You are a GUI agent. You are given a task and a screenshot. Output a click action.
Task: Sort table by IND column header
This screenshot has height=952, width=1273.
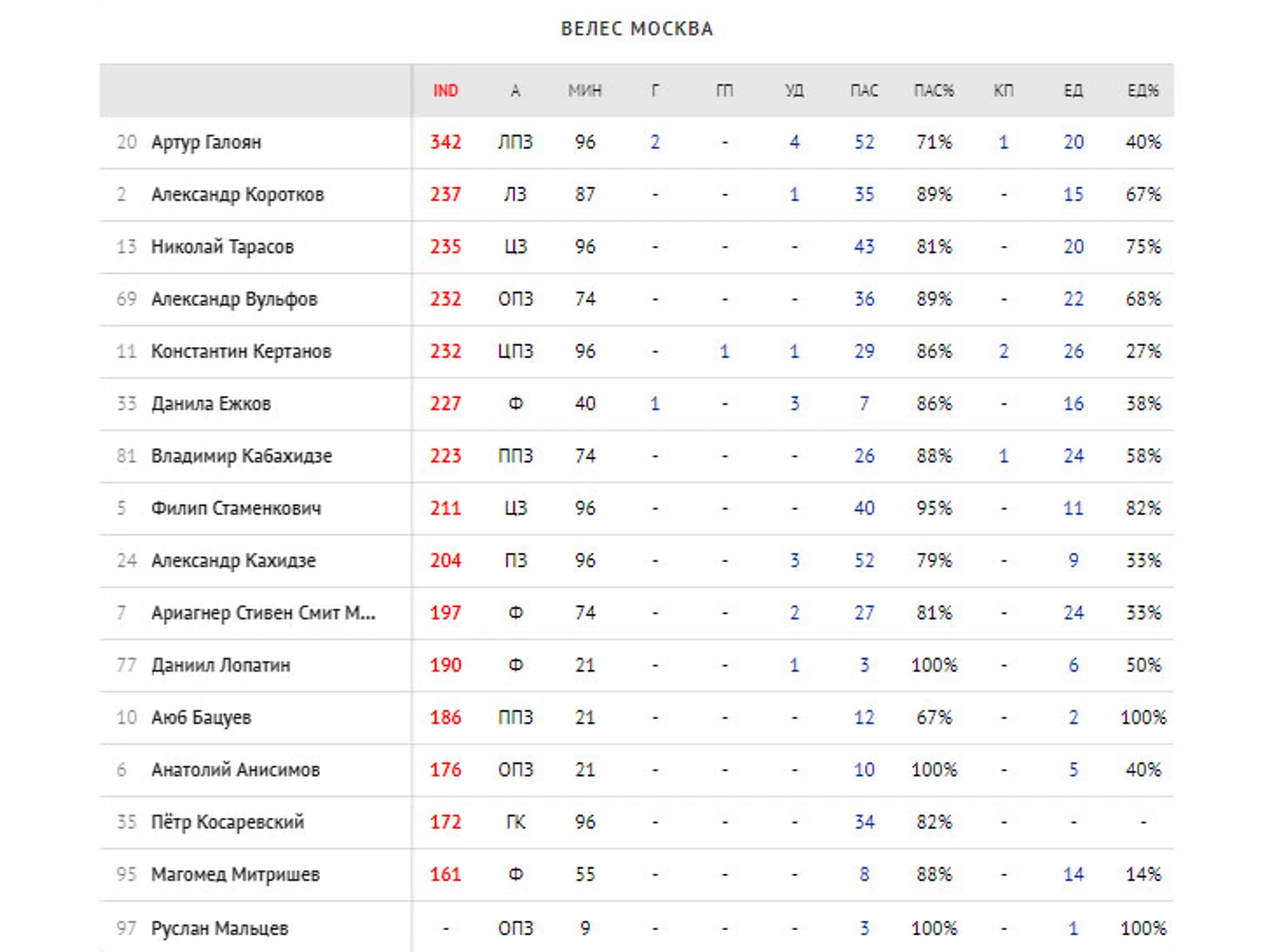coord(446,91)
